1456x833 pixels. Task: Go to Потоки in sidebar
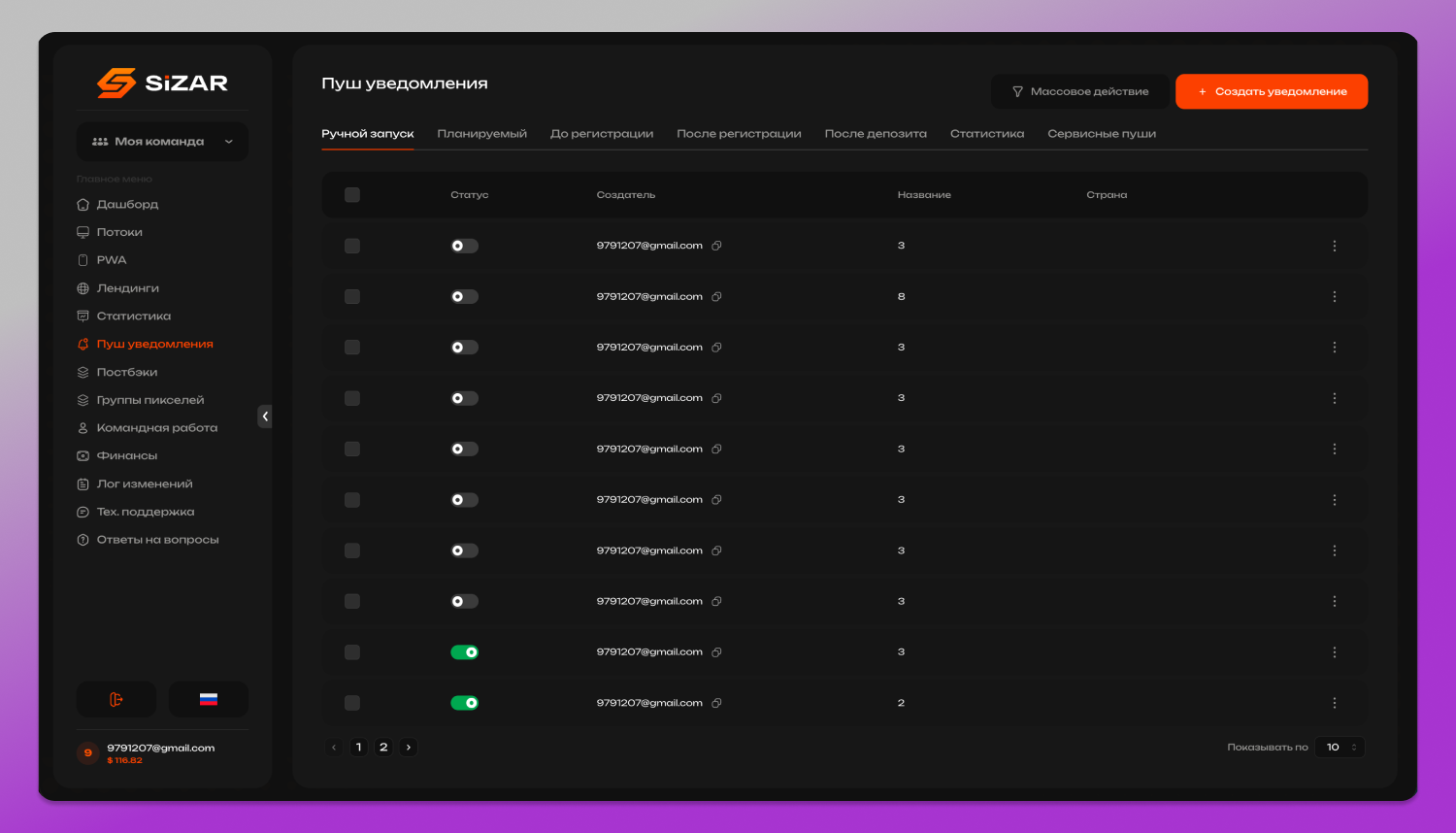pyautogui.click(x=110, y=233)
